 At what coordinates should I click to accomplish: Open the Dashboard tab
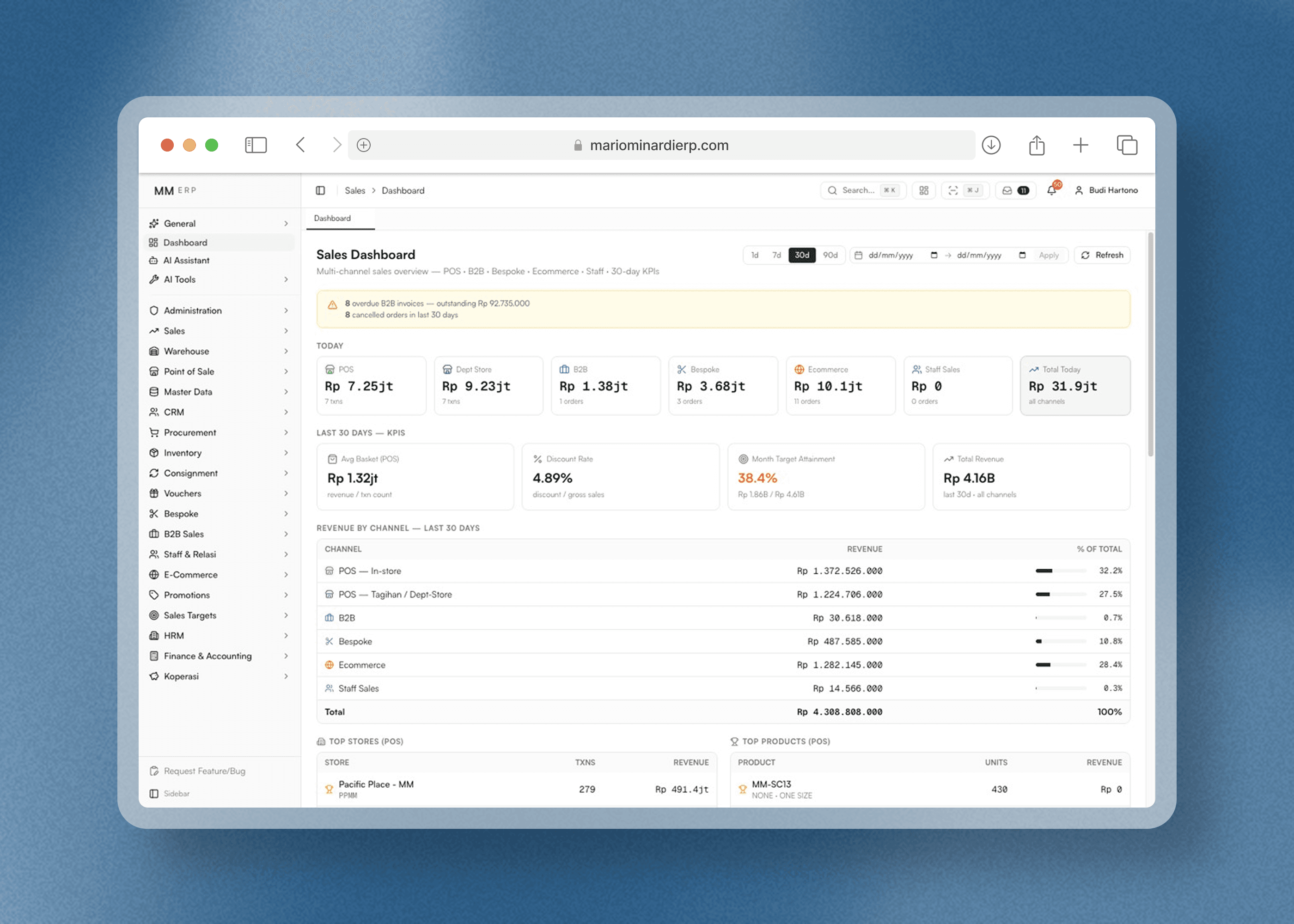[x=340, y=219]
